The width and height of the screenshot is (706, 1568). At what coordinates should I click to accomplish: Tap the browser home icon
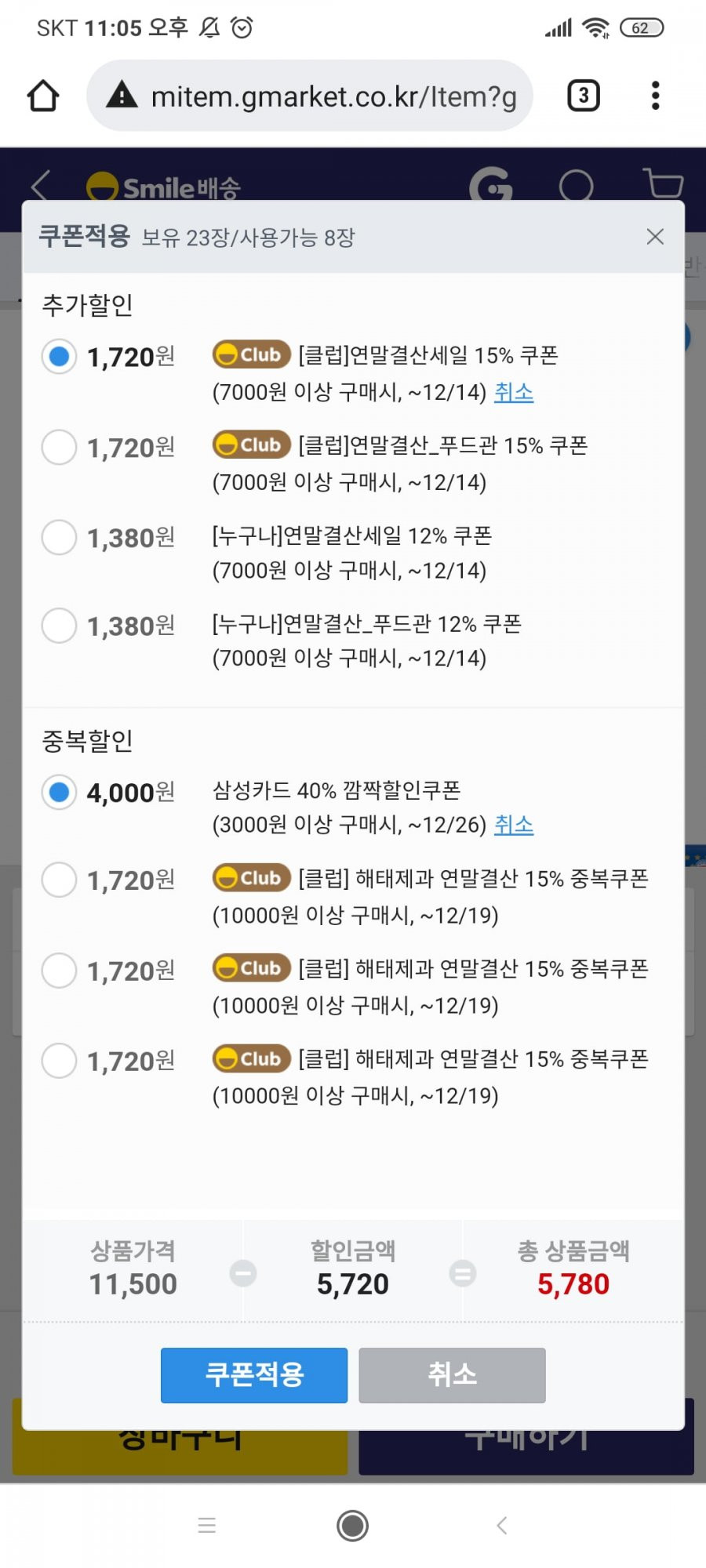pyautogui.click(x=43, y=96)
